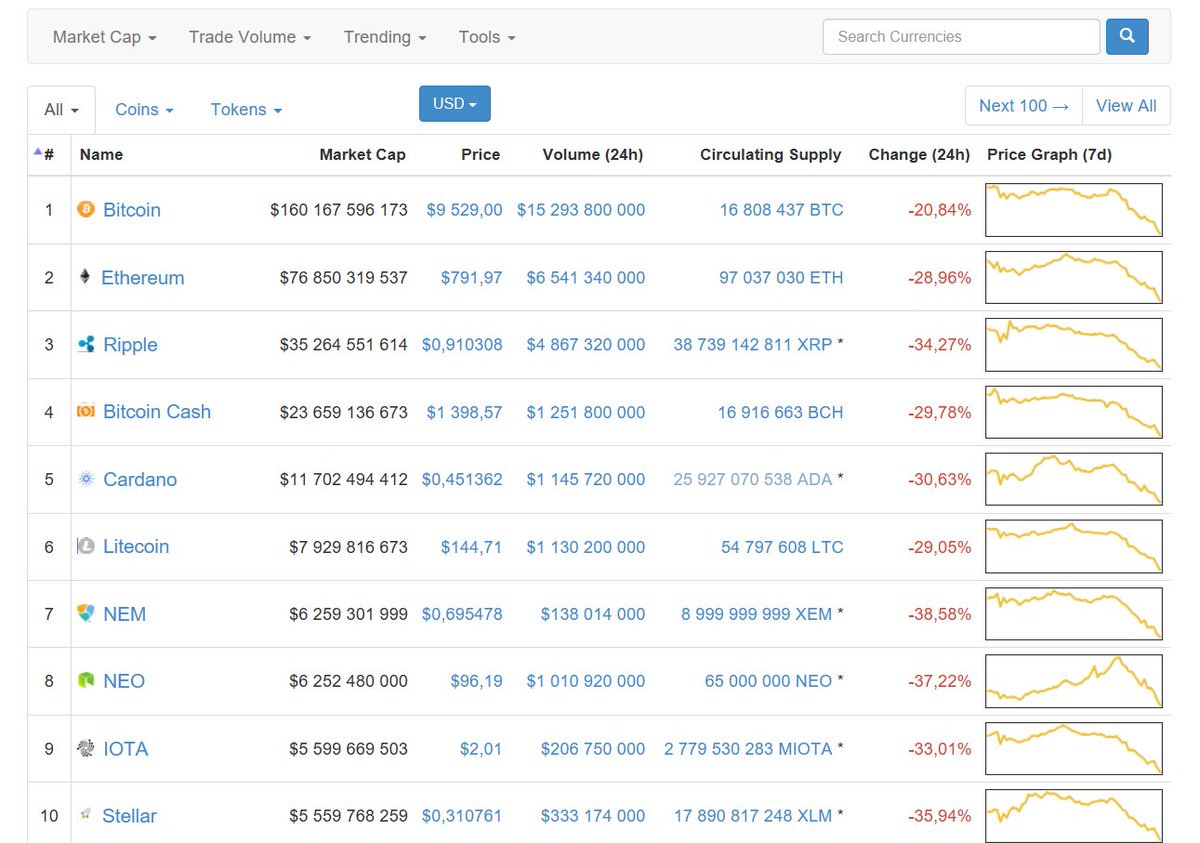
Task: Click NEO 7d price graph
Action: pyautogui.click(x=1073, y=681)
